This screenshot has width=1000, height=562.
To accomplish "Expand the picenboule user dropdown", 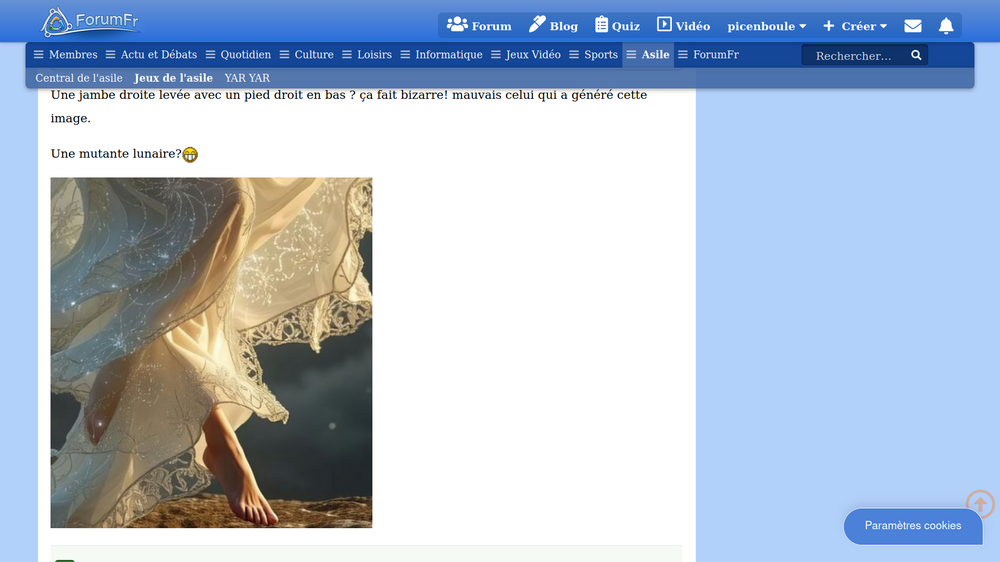I will (766, 26).
